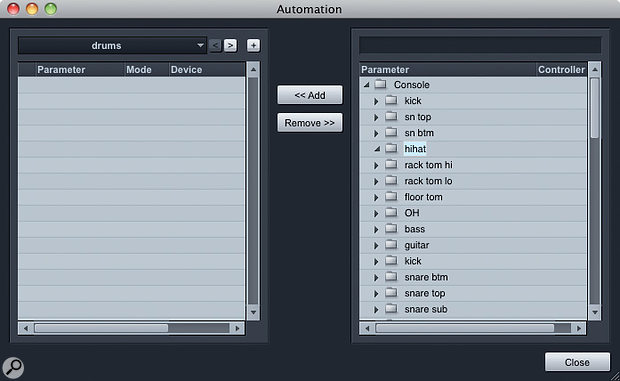The image size is (620, 381).
Task: Click the << Add button
Action: (x=310, y=95)
